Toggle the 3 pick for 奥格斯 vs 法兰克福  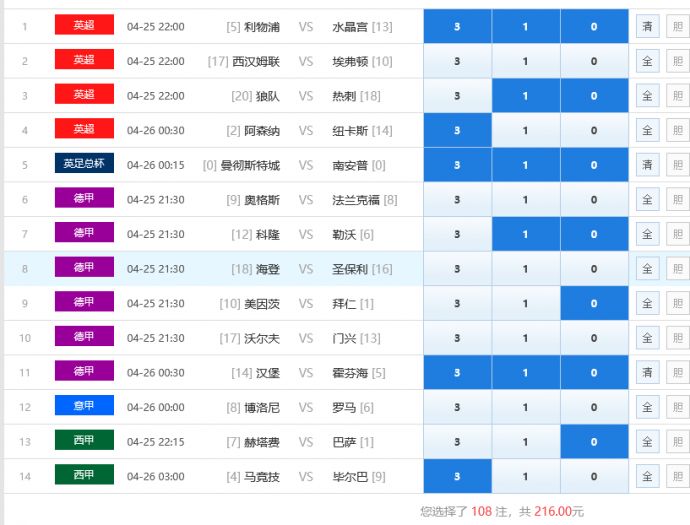click(457, 200)
